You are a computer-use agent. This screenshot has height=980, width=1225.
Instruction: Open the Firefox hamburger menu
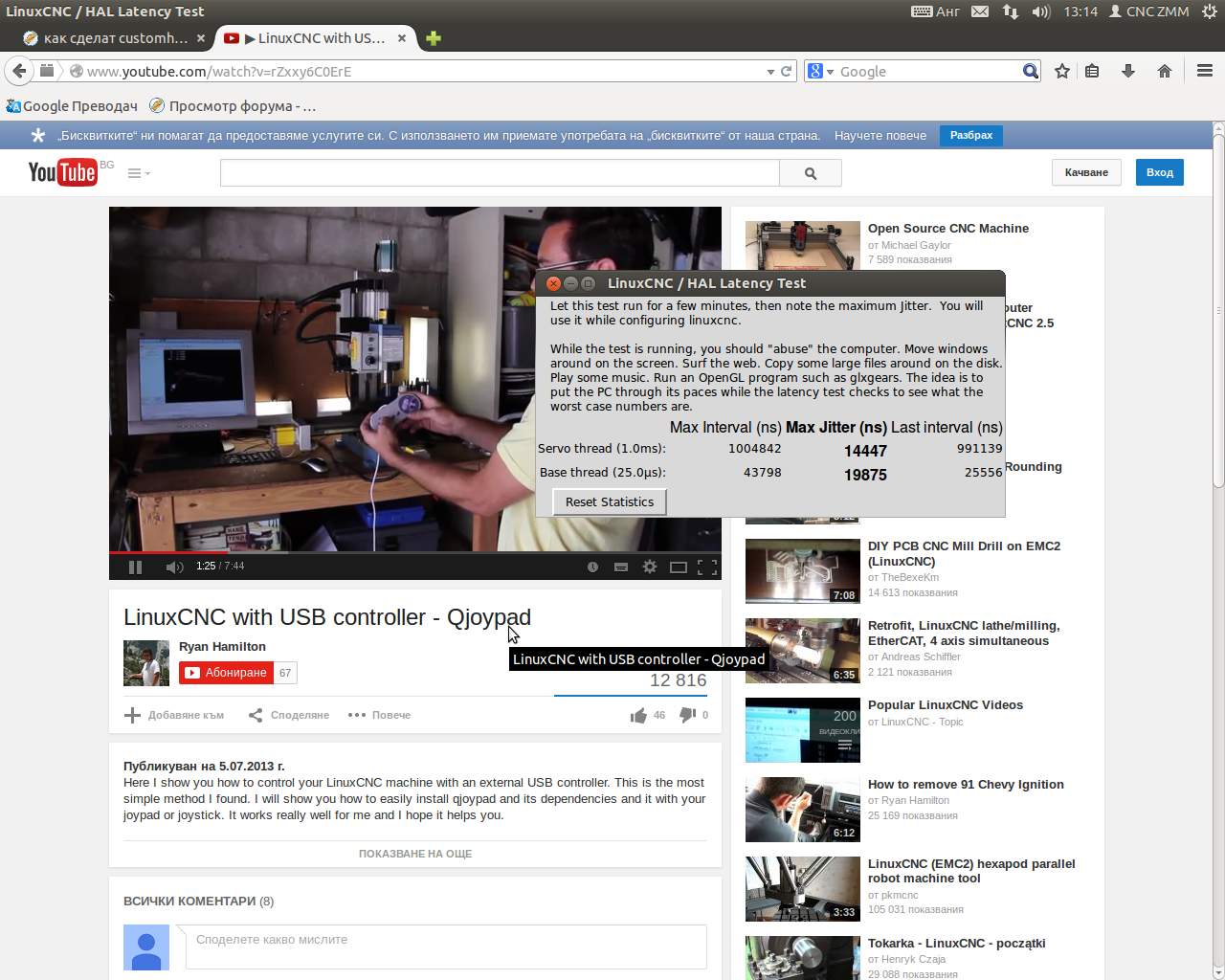[1205, 71]
